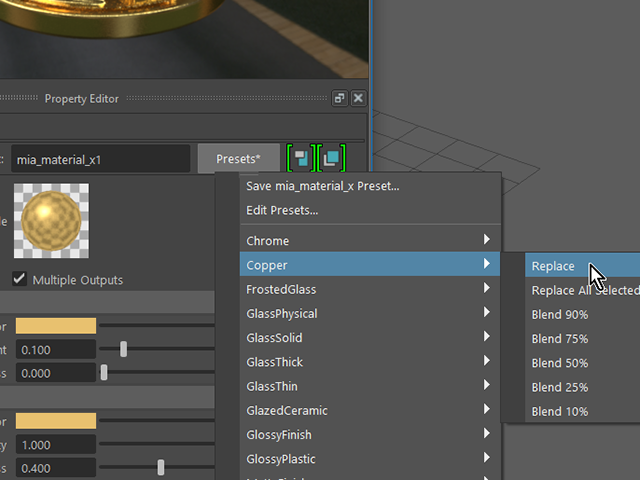Expand the FrostedGlass preset submenu

click(370, 289)
